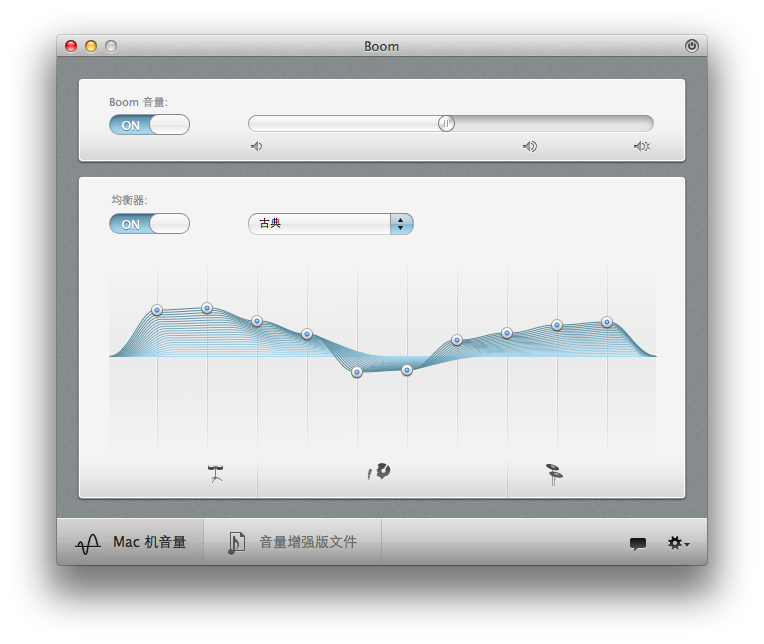764x644 pixels.
Task: Click the Boom 音量 label
Action: 138,102
